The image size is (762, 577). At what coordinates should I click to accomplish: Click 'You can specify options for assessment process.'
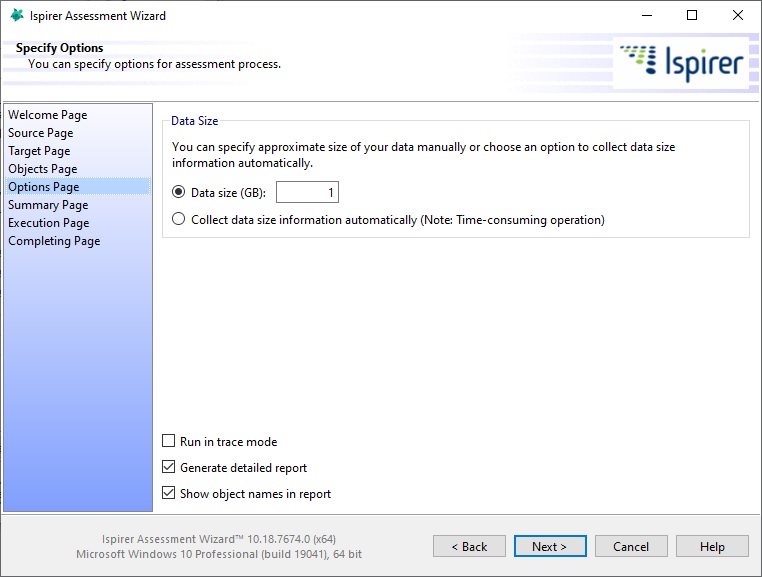[155, 64]
